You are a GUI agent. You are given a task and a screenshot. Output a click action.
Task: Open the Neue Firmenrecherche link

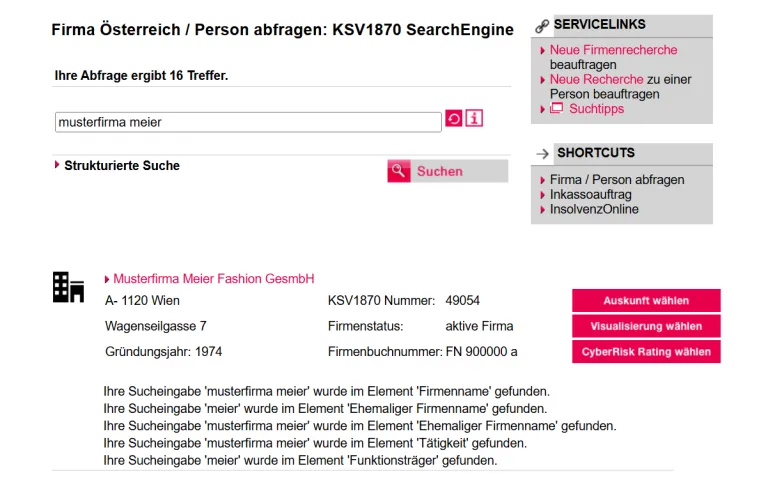pyautogui.click(x=613, y=50)
